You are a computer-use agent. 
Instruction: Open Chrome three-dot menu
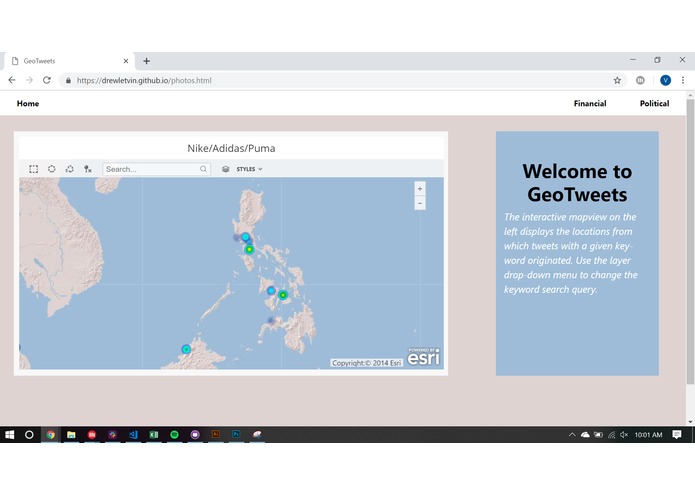(x=683, y=80)
